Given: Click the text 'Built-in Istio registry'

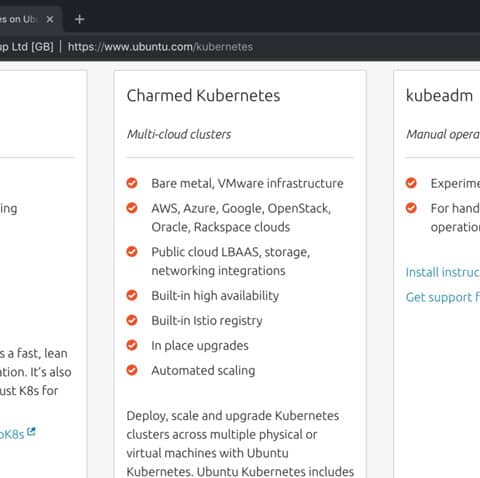Looking at the screenshot, I should pyautogui.click(x=207, y=321).
